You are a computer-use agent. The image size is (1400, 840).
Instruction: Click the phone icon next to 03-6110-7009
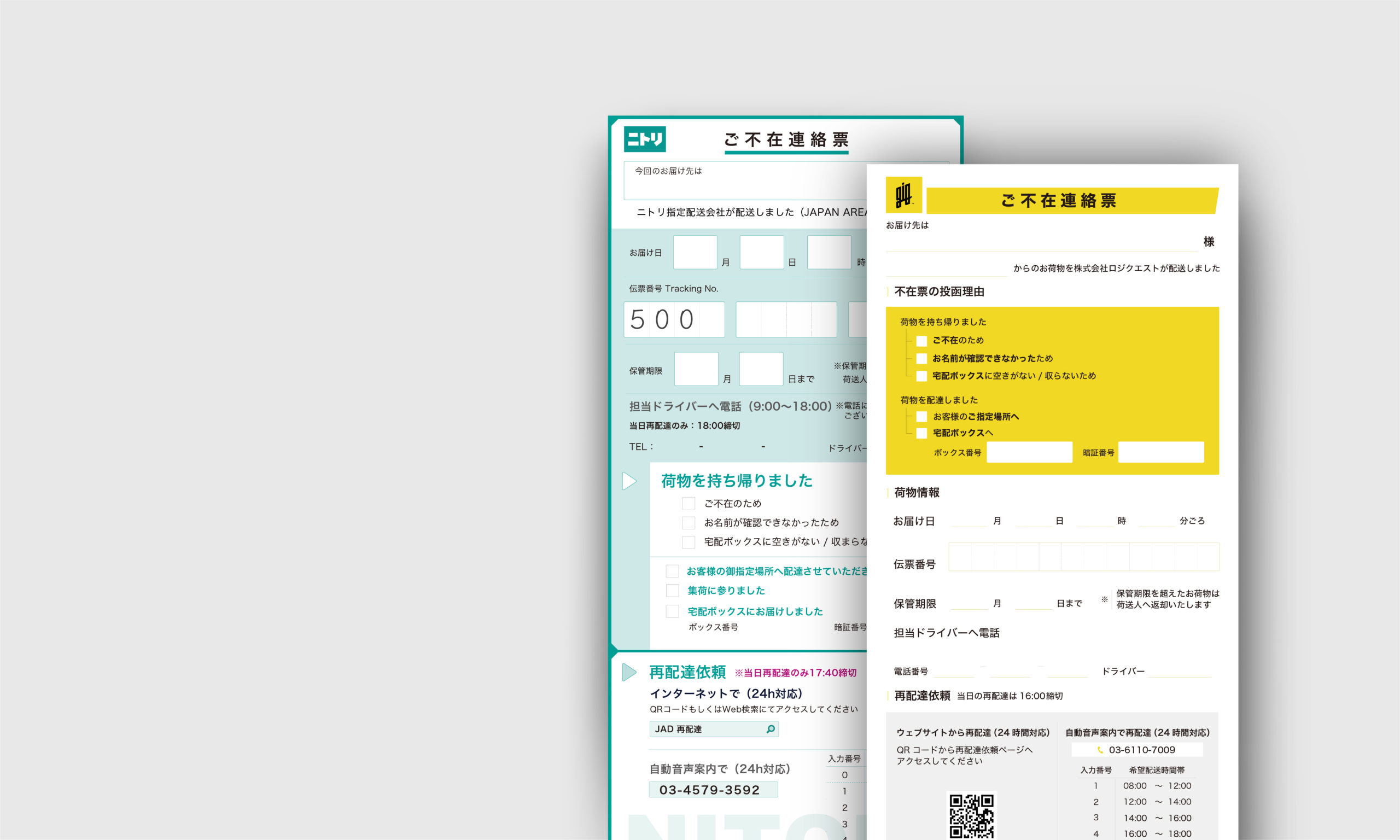click(x=1100, y=750)
